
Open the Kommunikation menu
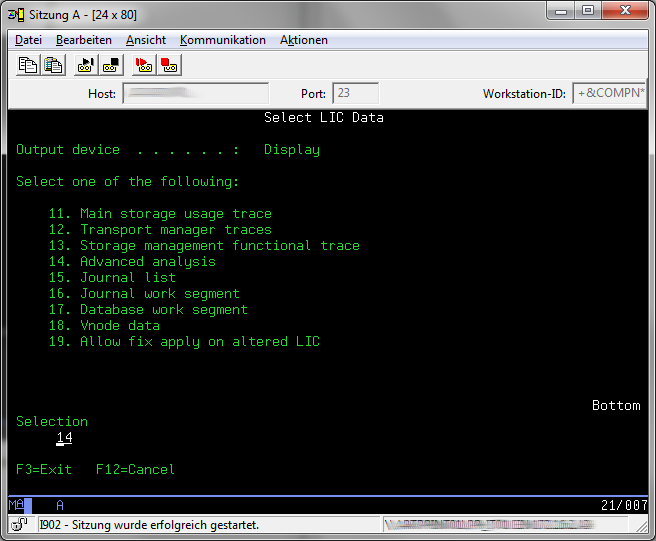223,40
